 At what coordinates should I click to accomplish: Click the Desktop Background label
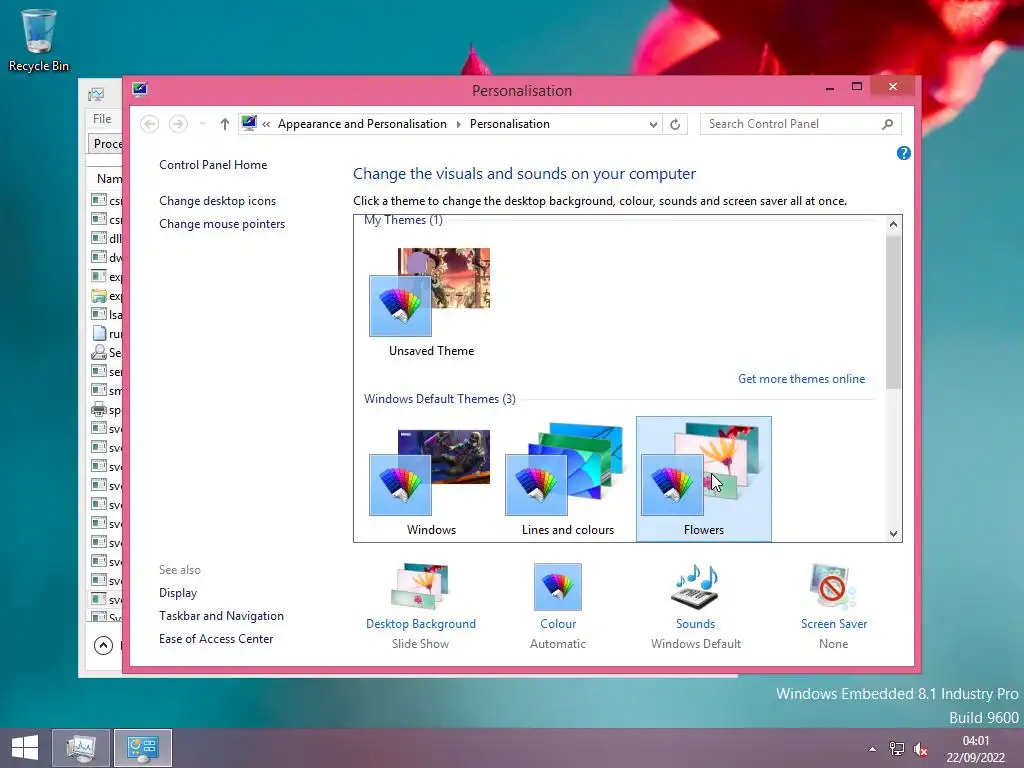click(x=421, y=624)
